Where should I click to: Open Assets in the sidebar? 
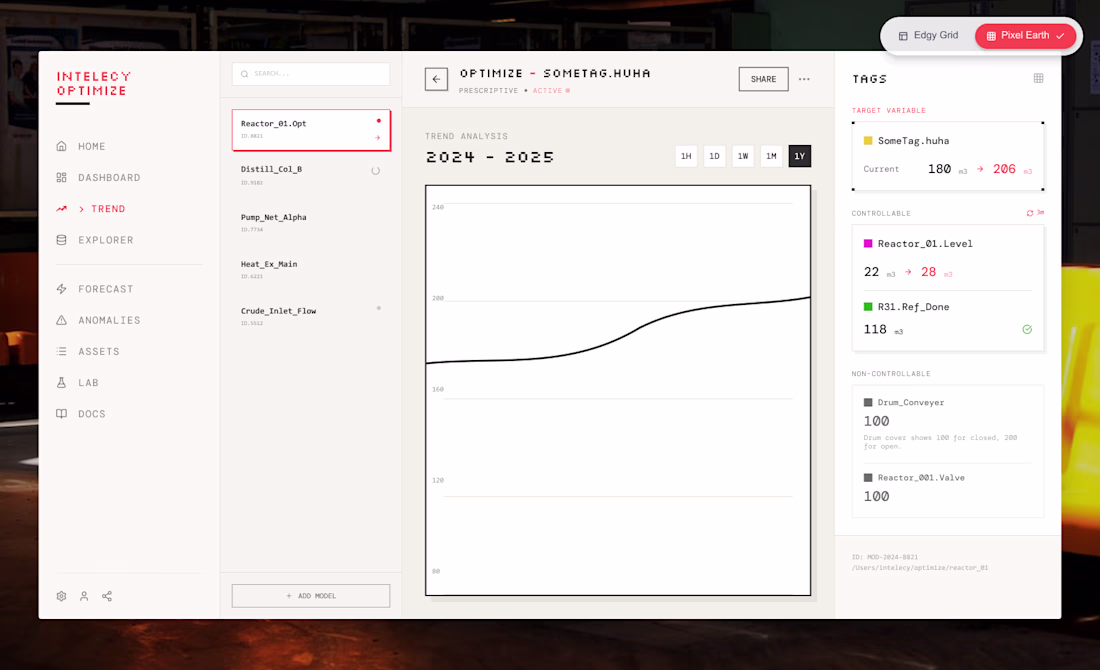click(98, 351)
